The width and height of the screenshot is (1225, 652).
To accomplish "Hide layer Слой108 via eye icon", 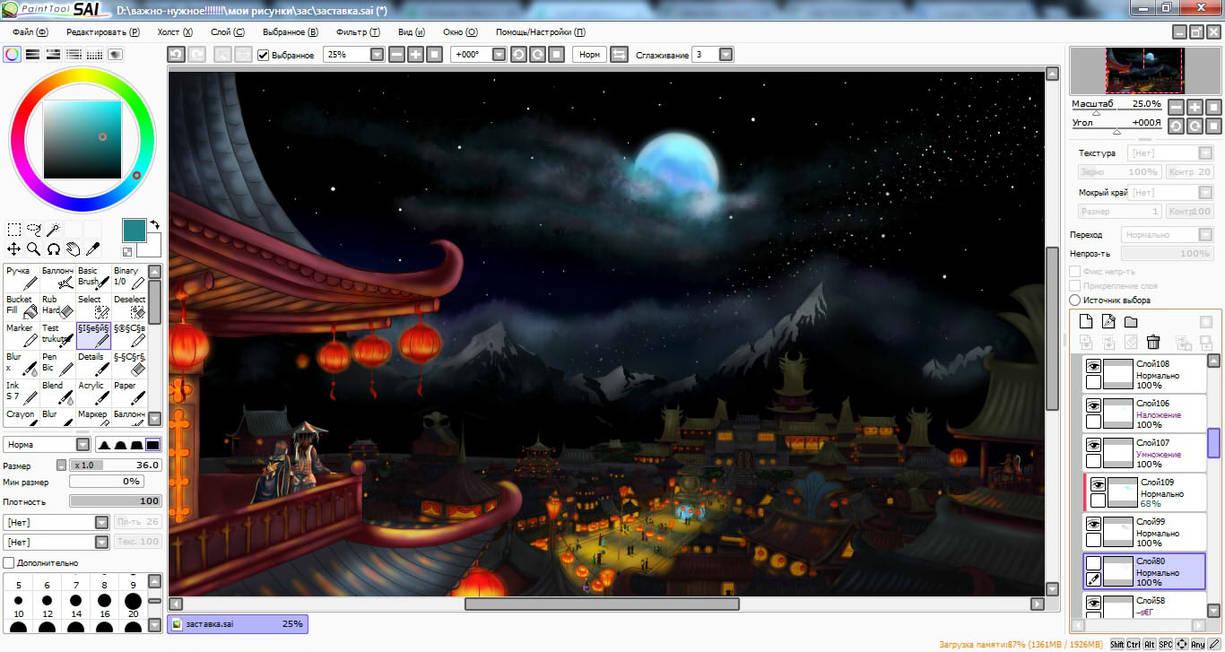I will pos(1093,367).
